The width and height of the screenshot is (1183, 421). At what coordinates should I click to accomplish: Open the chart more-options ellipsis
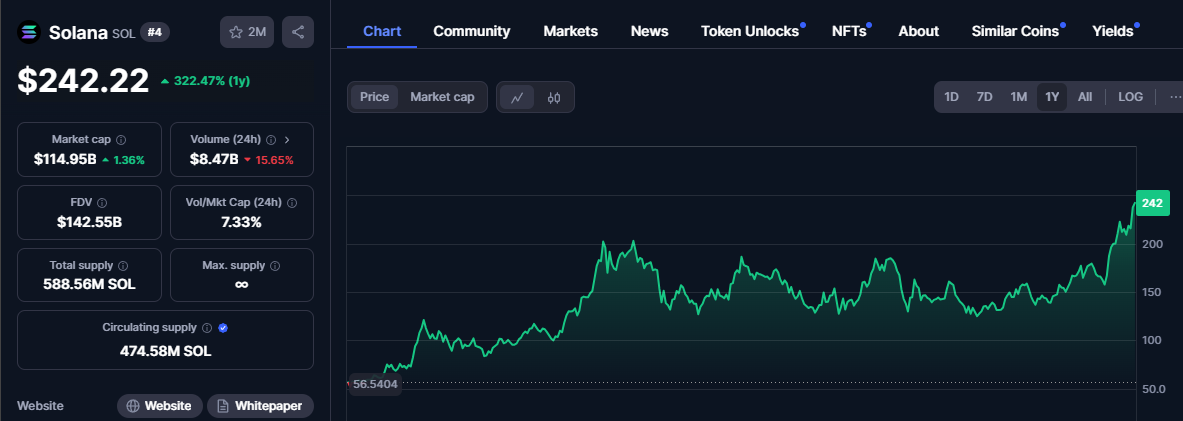tap(1175, 97)
